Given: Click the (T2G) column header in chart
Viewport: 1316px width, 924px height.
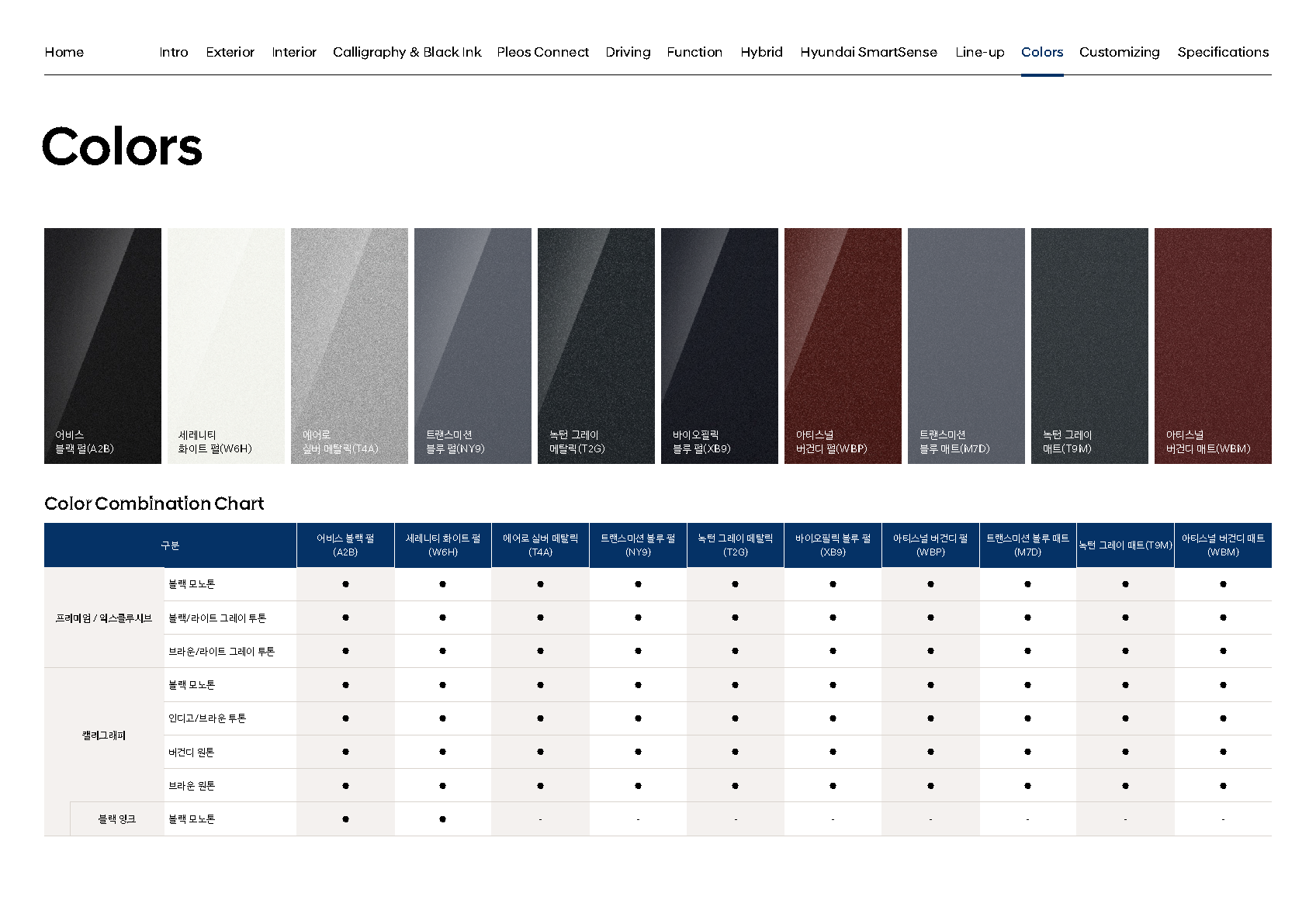Looking at the screenshot, I should pyautogui.click(x=736, y=545).
